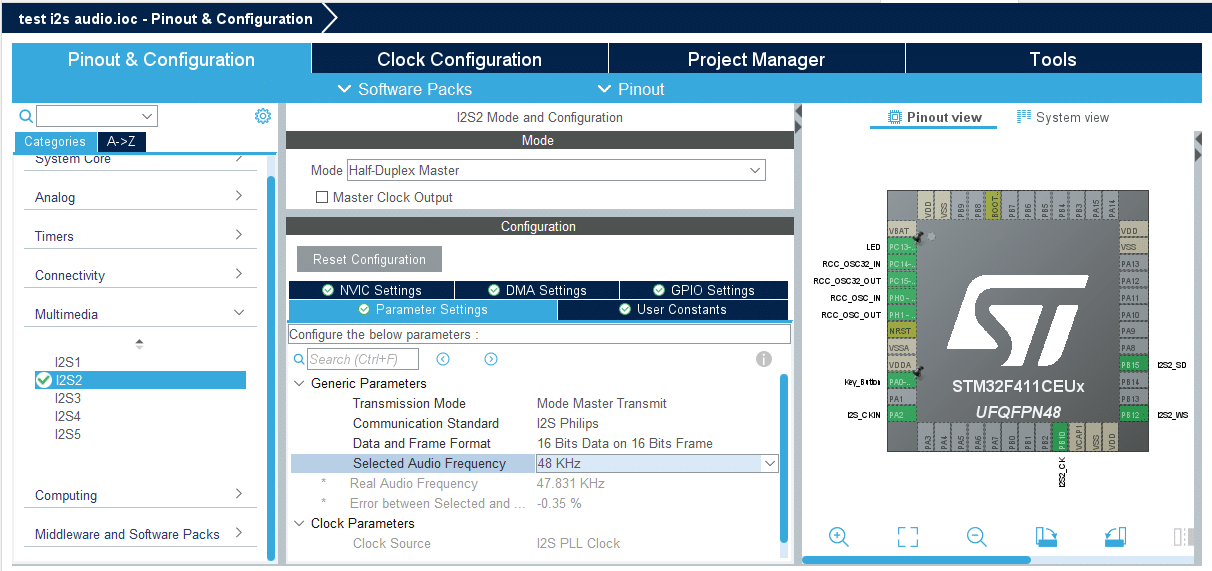Click the Reset Configuration button

tap(369, 259)
